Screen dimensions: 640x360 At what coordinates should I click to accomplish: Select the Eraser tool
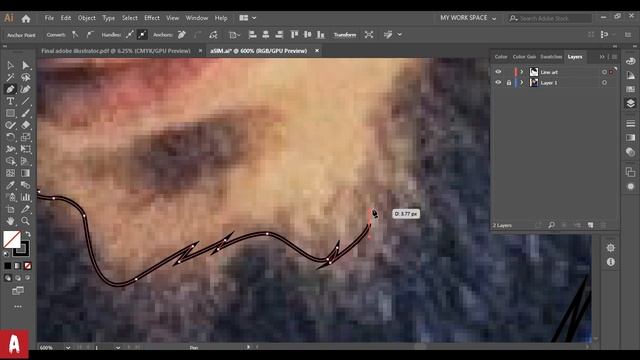[25, 125]
